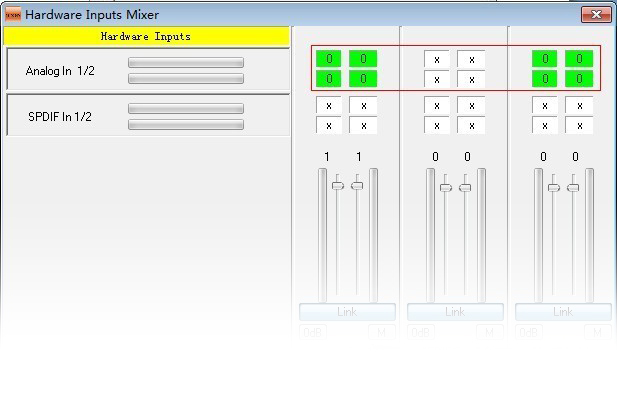Click the 0dB button of first strip

pos(313,333)
